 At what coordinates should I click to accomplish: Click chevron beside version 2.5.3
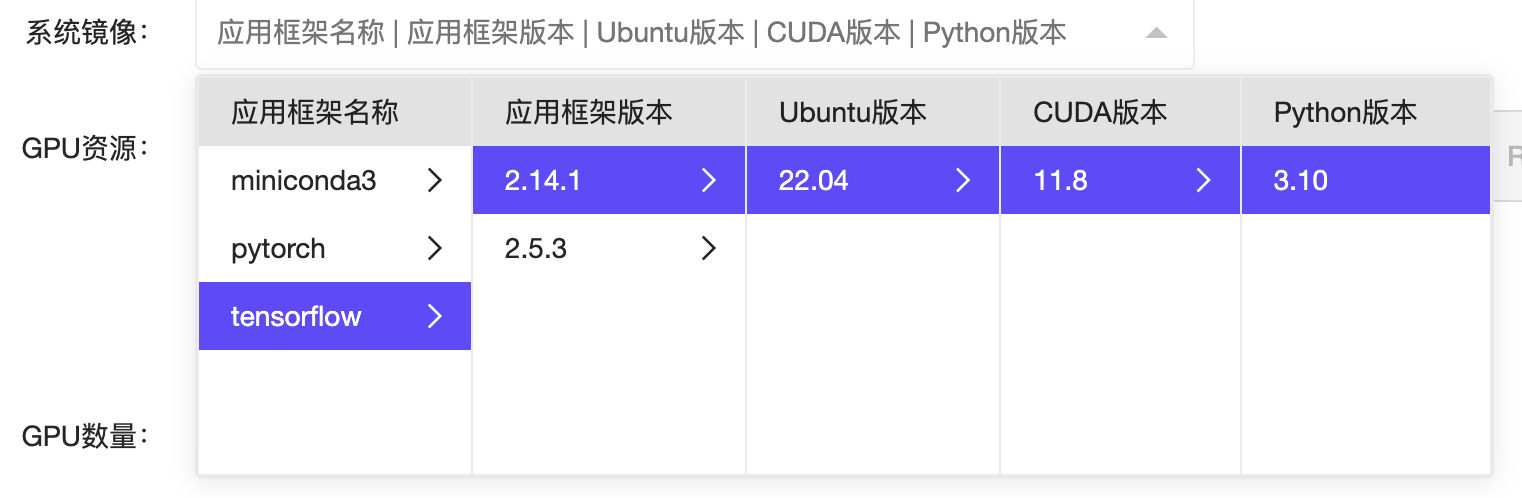709,249
